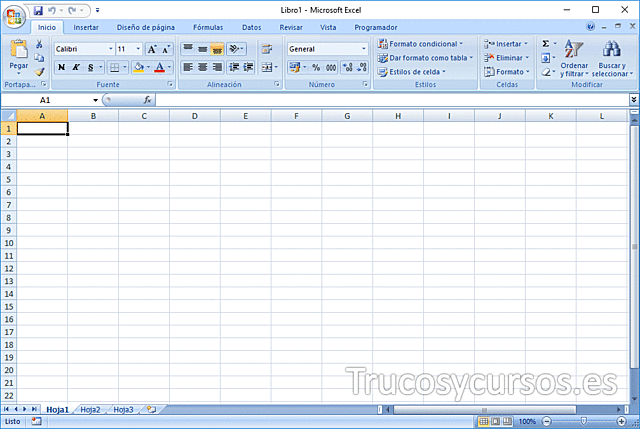Expand Dar formato como tabla menu
The image size is (640, 429).
(x=425, y=58)
